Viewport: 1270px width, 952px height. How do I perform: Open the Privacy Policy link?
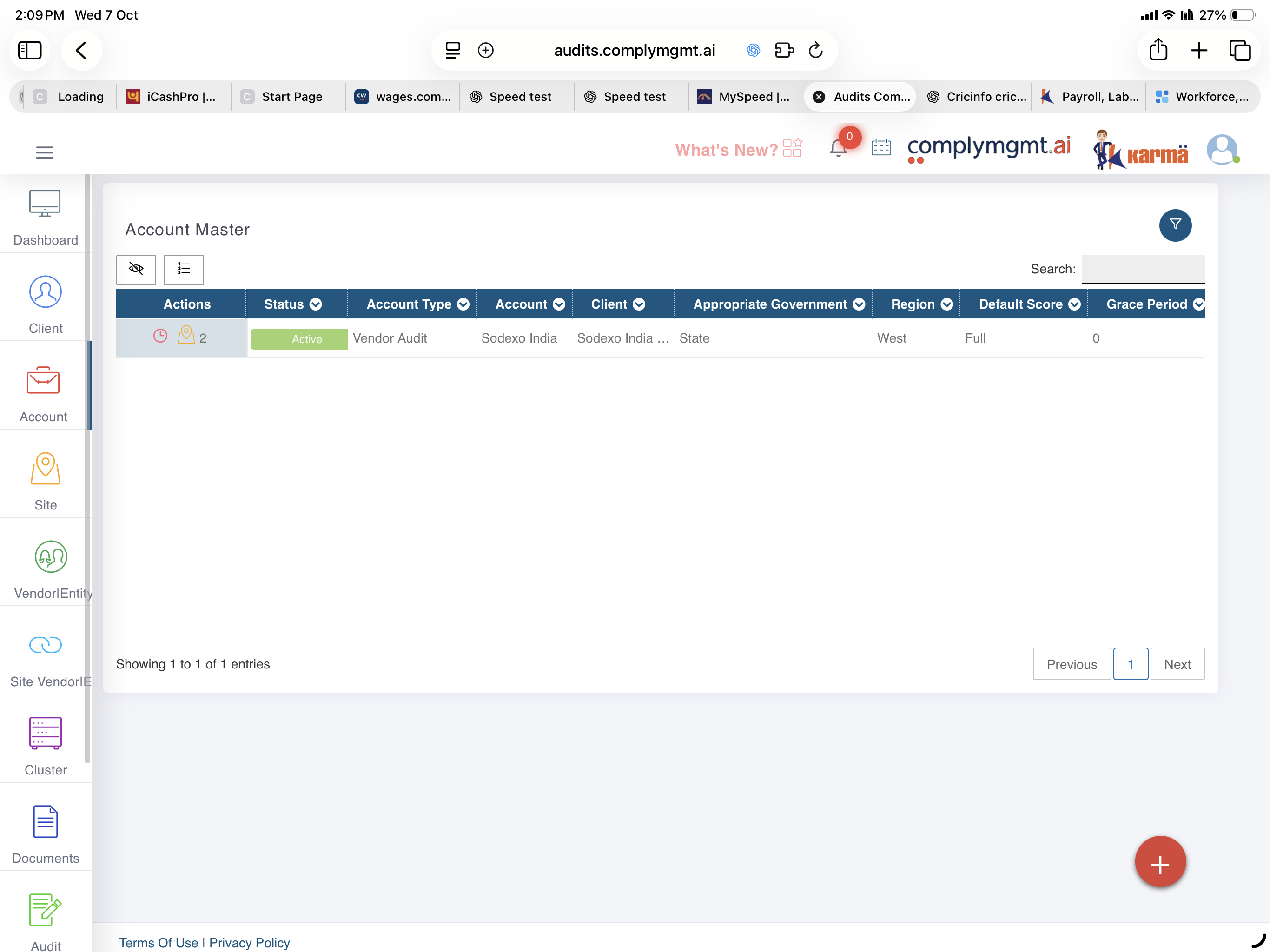(x=249, y=943)
